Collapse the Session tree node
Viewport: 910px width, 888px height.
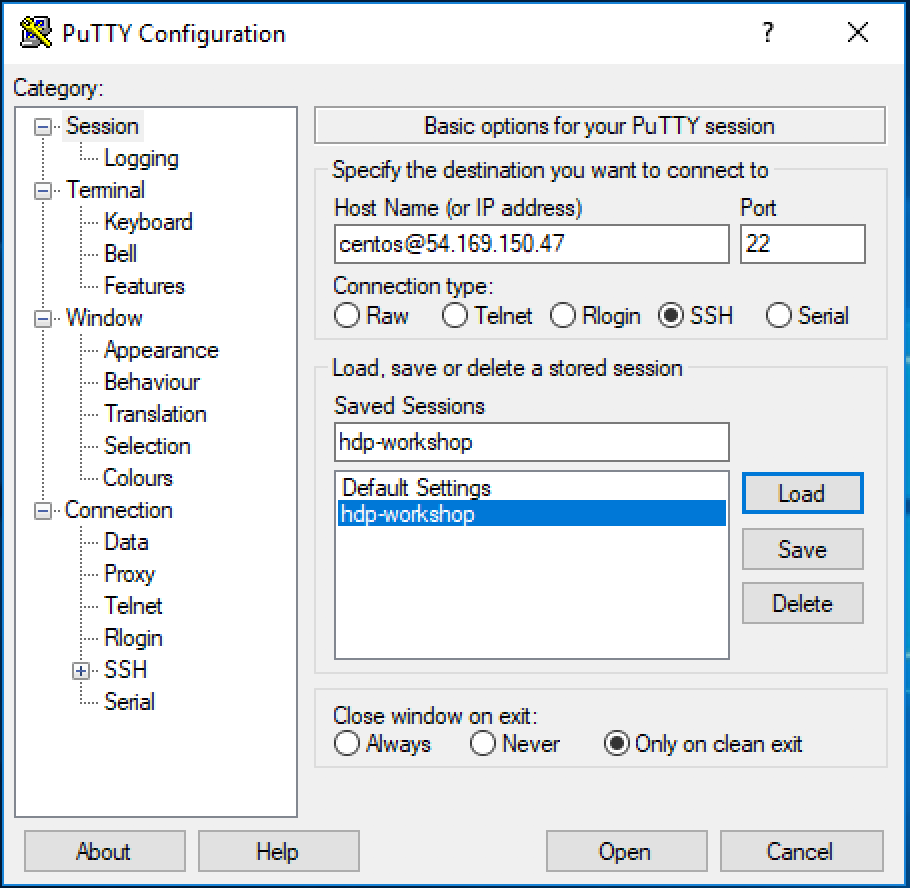pos(43,127)
